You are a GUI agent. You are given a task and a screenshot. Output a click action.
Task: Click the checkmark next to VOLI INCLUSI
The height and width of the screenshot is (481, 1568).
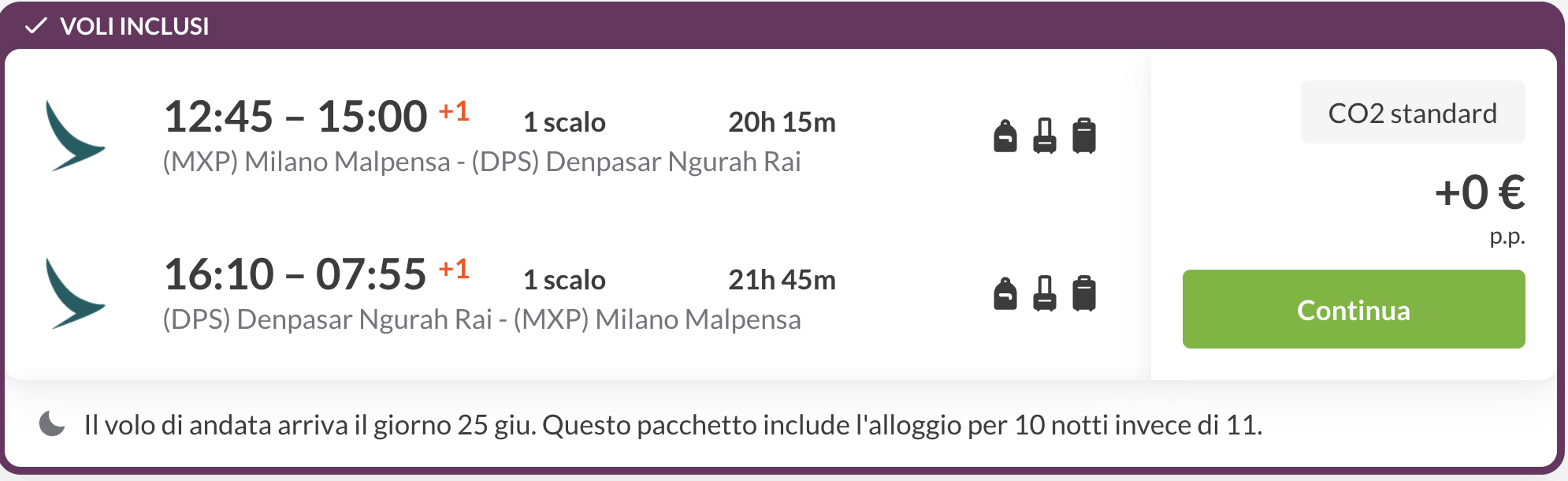(x=36, y=26)
